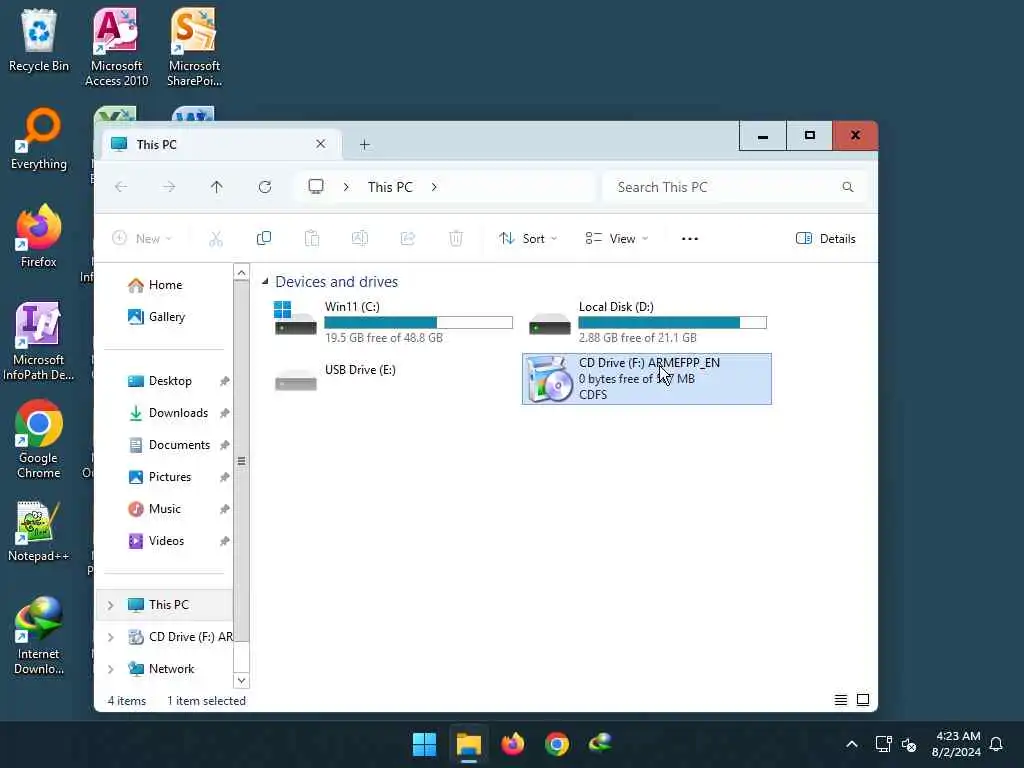Screen dimensions: 1024x768
Task: Select CD Drive (F:) ARMEFPP_EN
Action: (647, 379)
